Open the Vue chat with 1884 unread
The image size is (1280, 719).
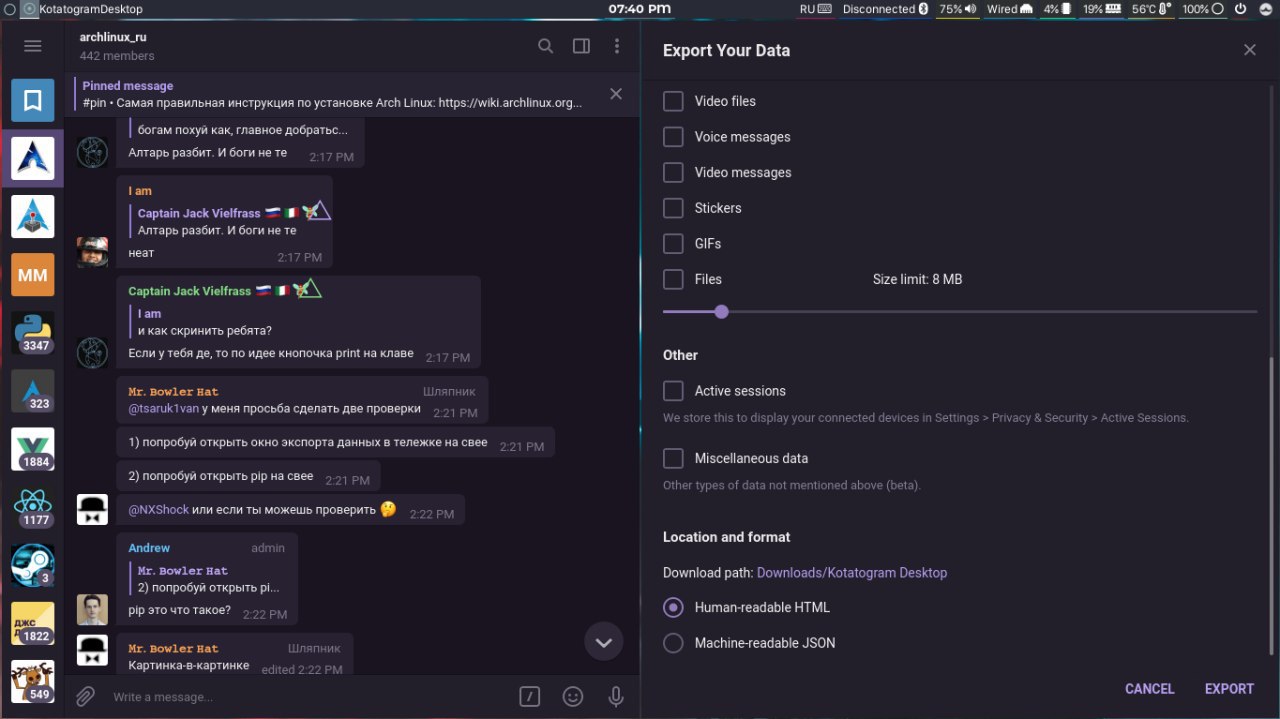point(32,449)
